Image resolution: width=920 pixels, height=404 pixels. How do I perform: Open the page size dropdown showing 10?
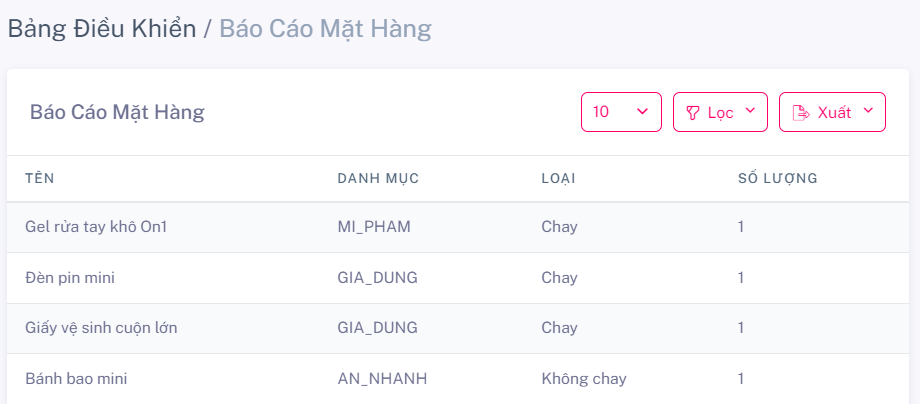621,112
